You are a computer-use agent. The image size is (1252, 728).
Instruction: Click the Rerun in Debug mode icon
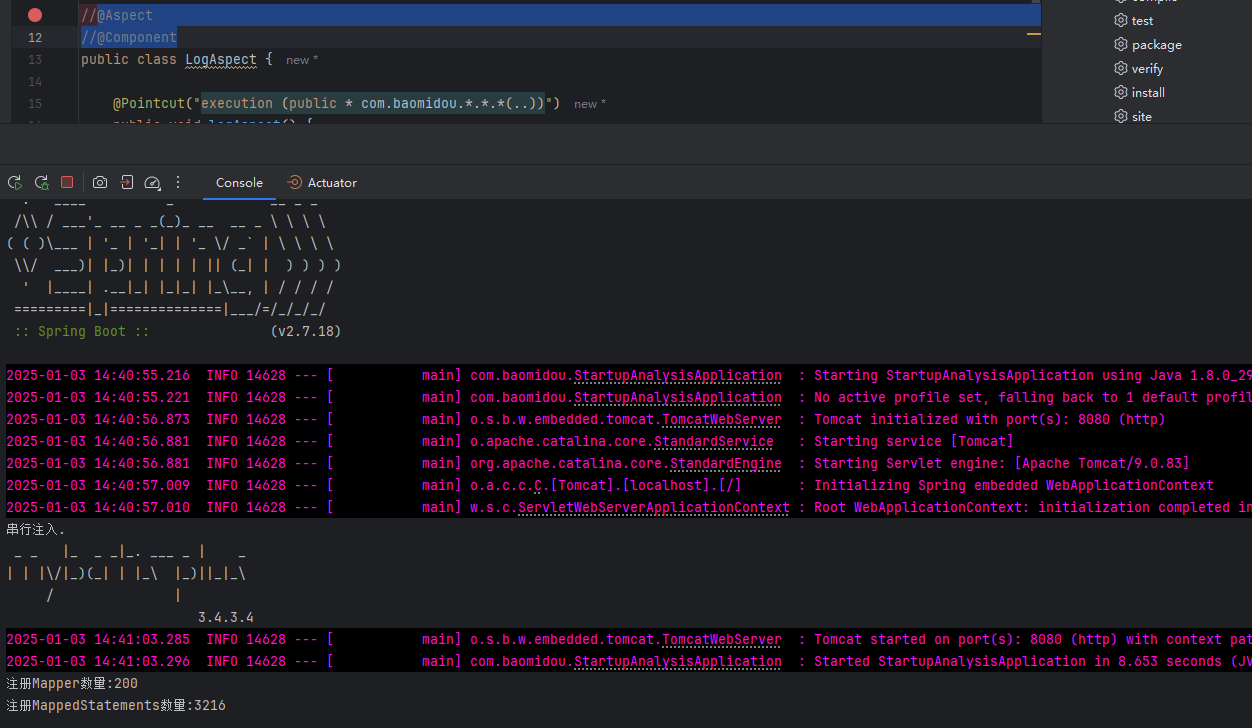[x=41, y=183]
